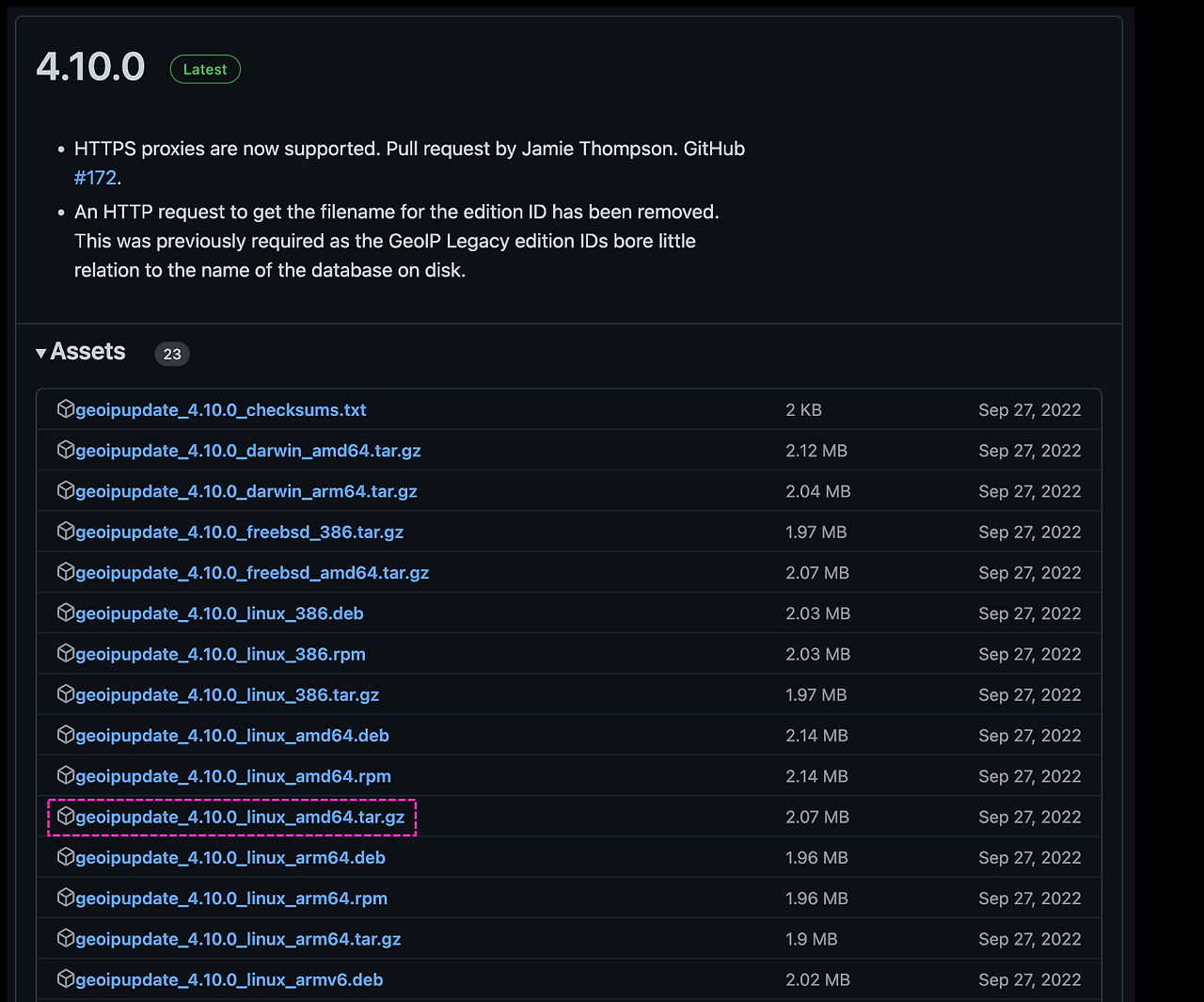Image resolution: width=1204 pixels, height=1002 pixels.
Task: Download geoipupdate_4.10.0_linux_386.deb
Action: tap(220, 613)
